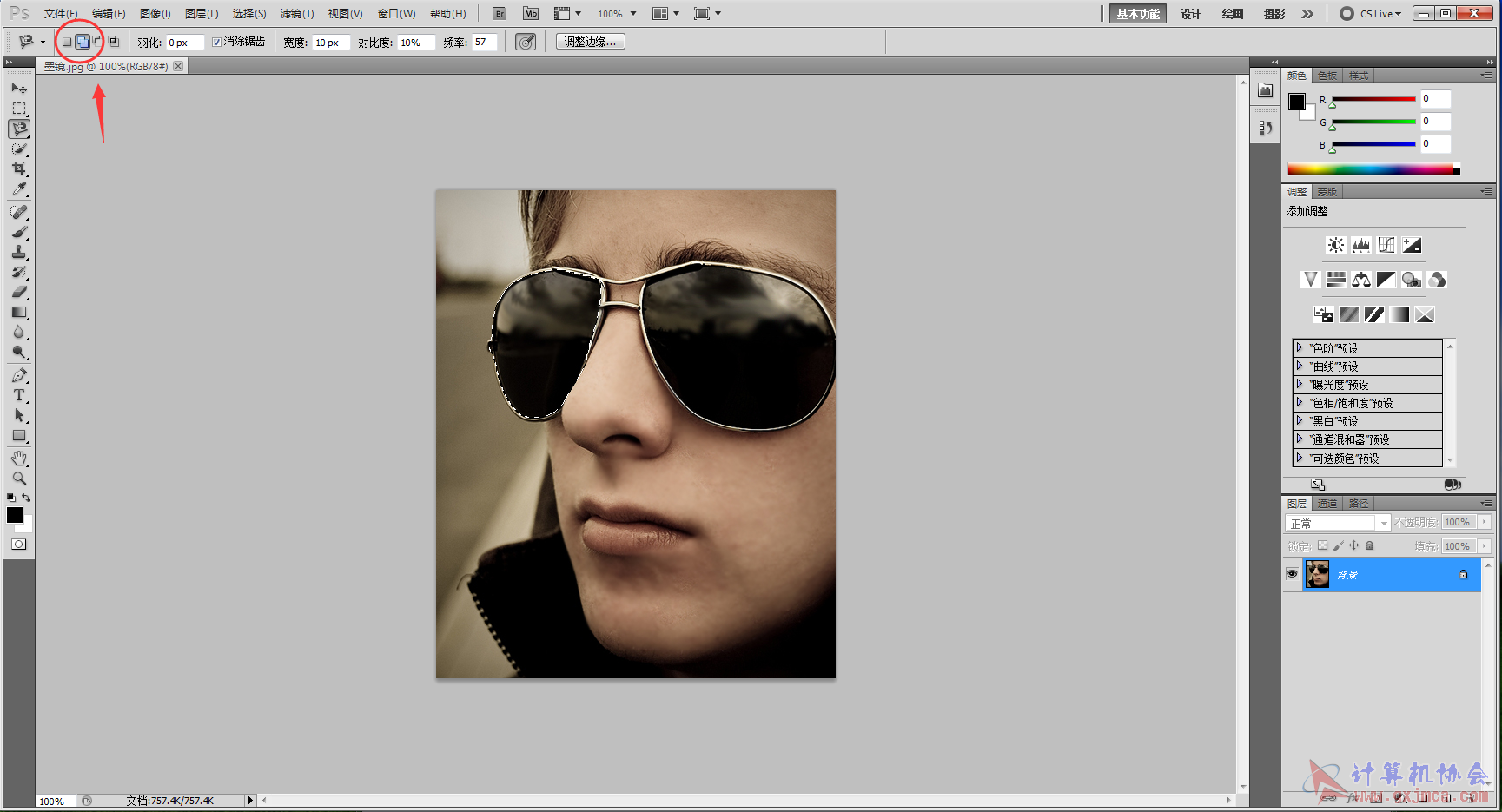Select the Quick Selection tool
Viewport: 1502px width, 812px height.
point(18,149)
